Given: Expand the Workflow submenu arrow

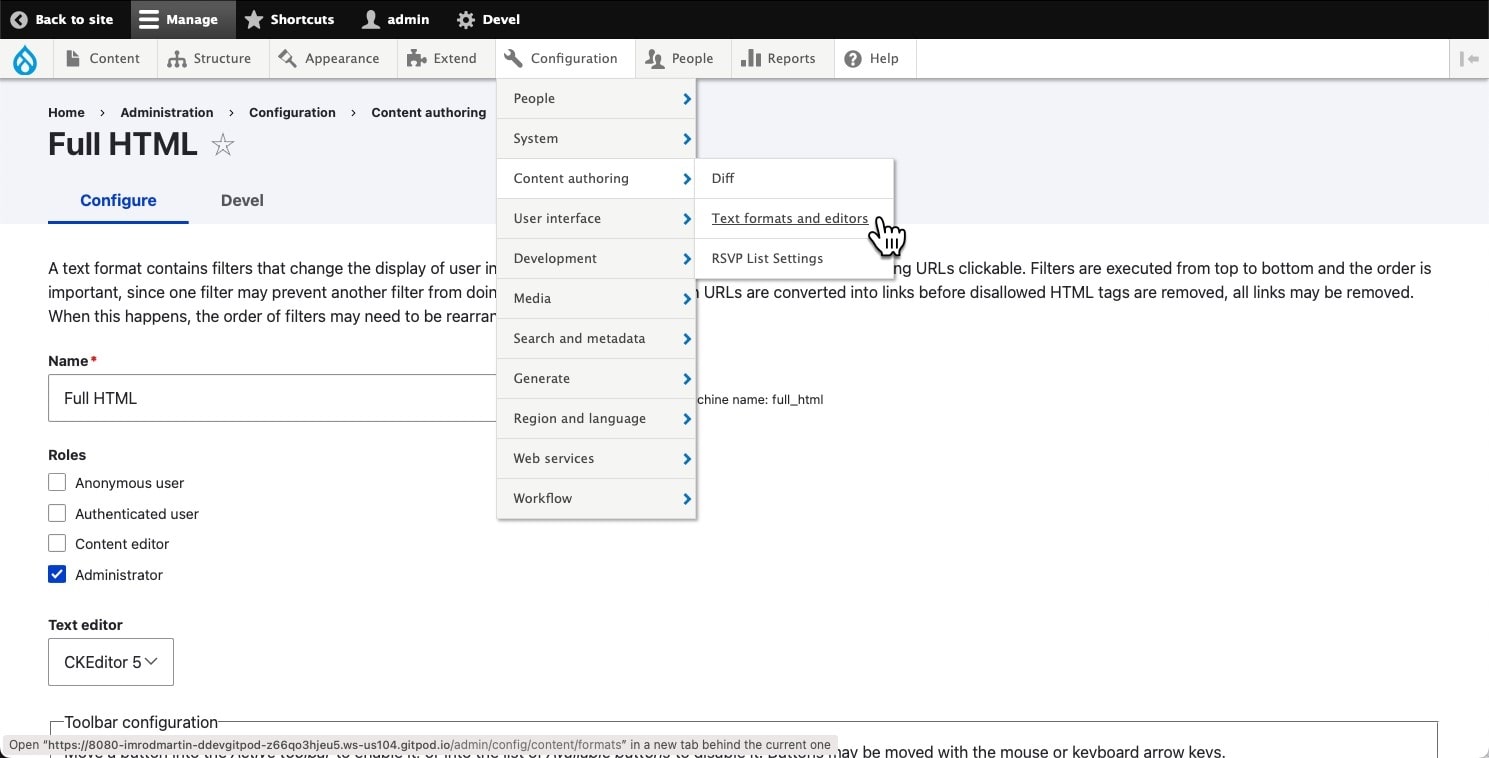Looking at the screenshot, I should (x=687, y=498).
